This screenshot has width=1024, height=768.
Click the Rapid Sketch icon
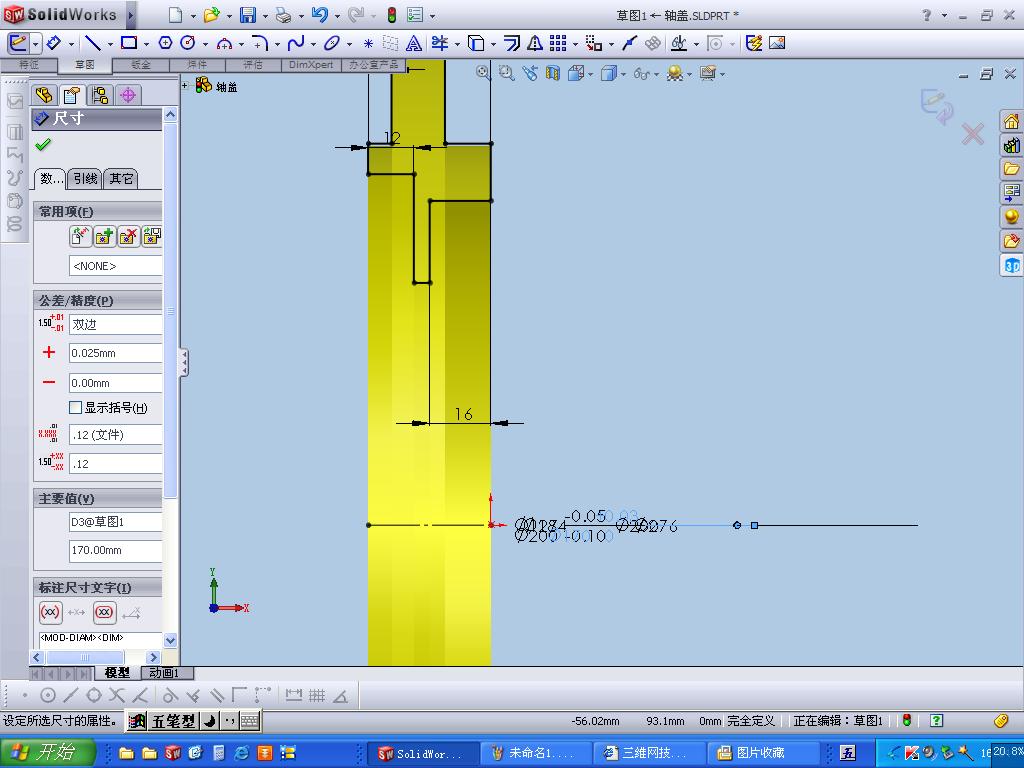(754, 44)
